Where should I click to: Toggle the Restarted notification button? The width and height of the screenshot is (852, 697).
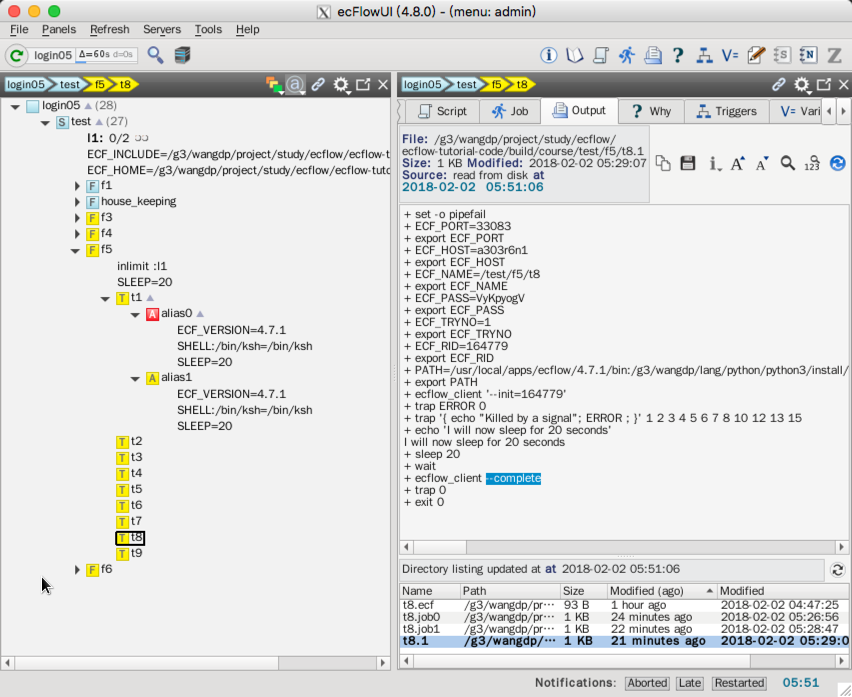(x=739, y=683)
